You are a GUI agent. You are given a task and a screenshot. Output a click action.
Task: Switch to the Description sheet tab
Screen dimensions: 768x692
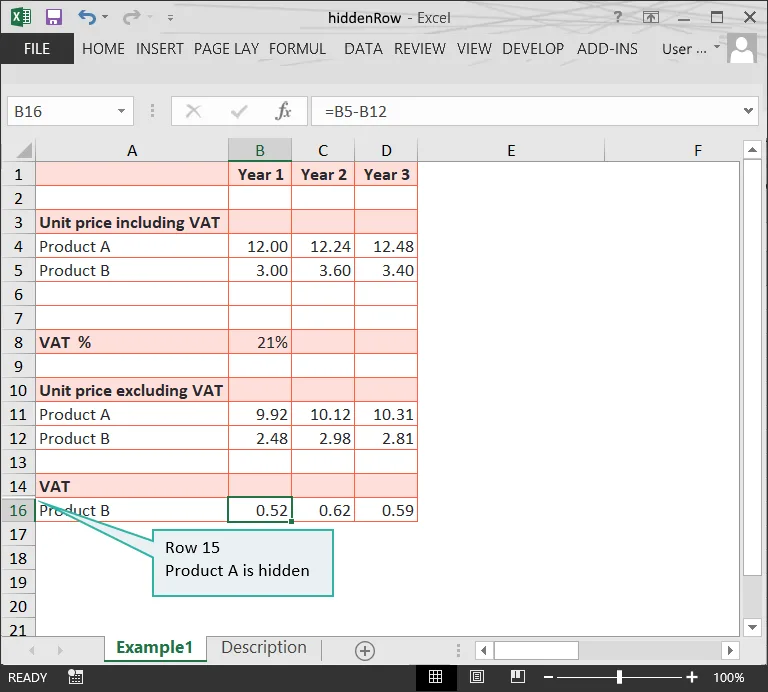(264, 648)
